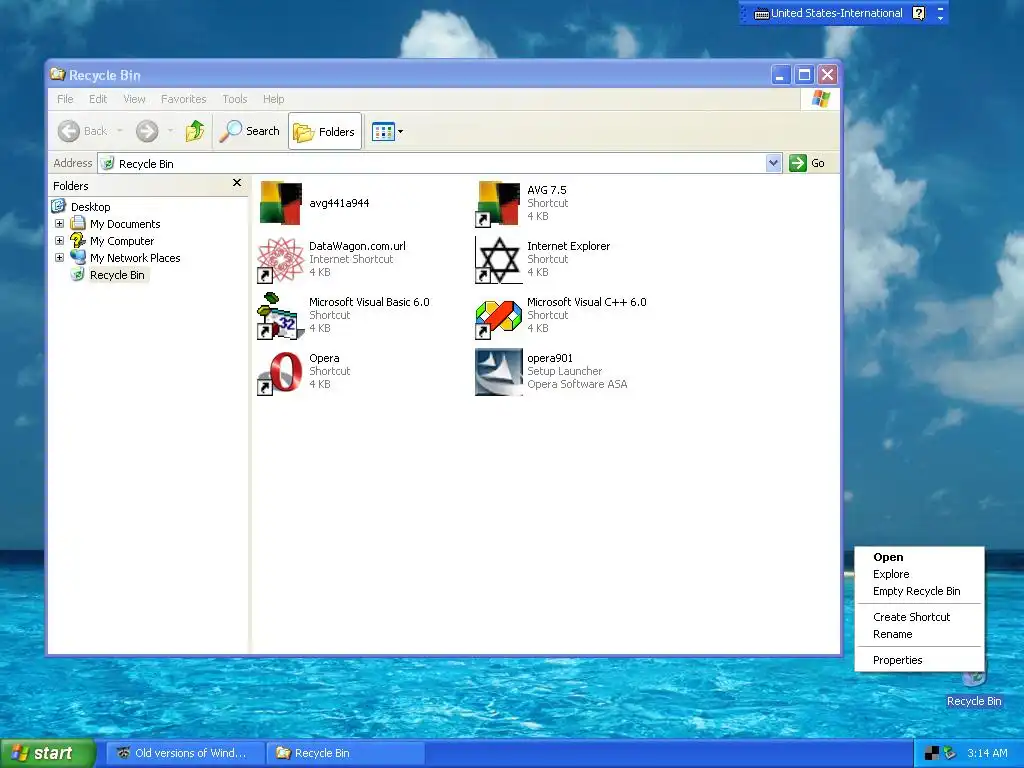Open the File menu
The height and width of the screenshot is (768, 1024).
point(65,99)
